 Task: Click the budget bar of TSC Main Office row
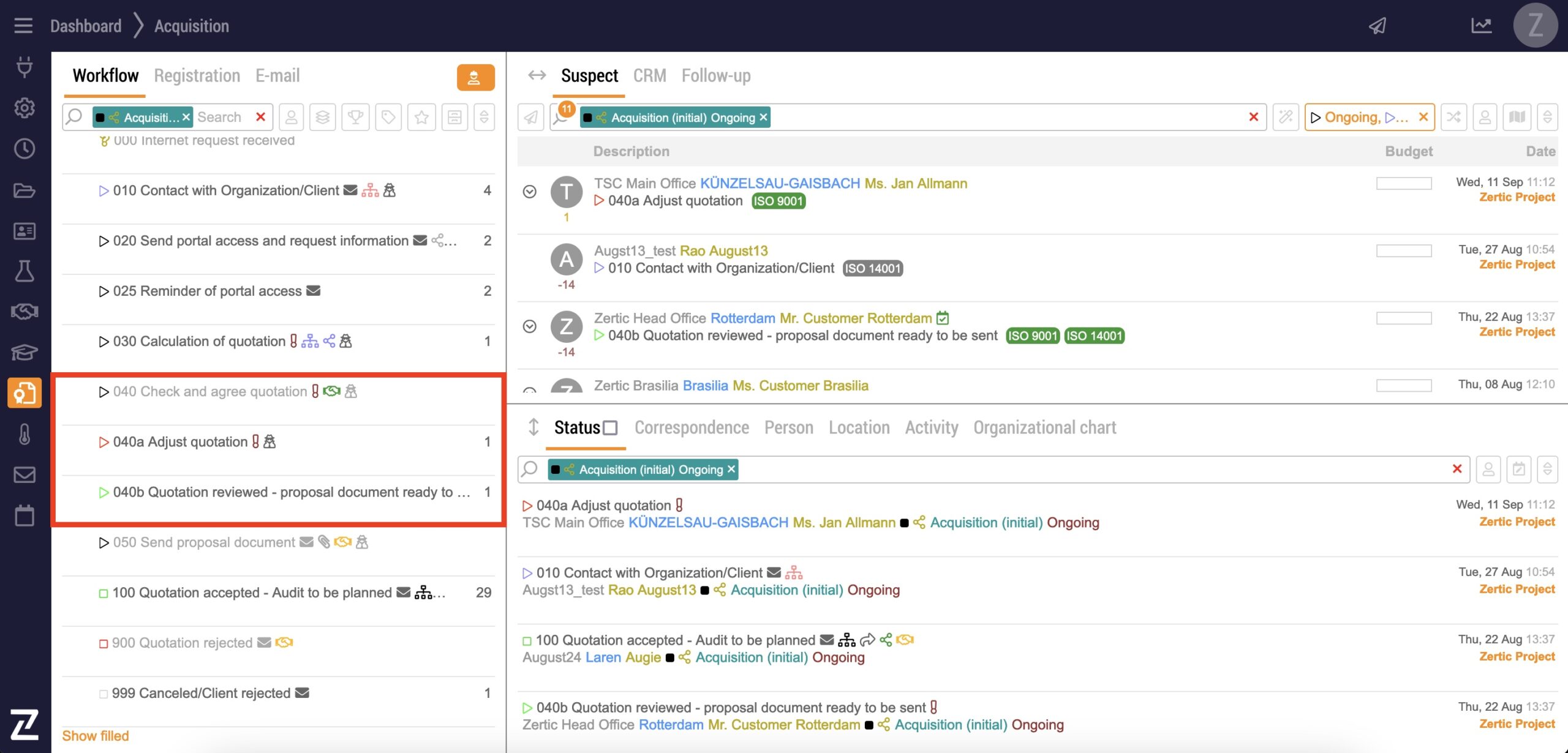[1403, 183]
